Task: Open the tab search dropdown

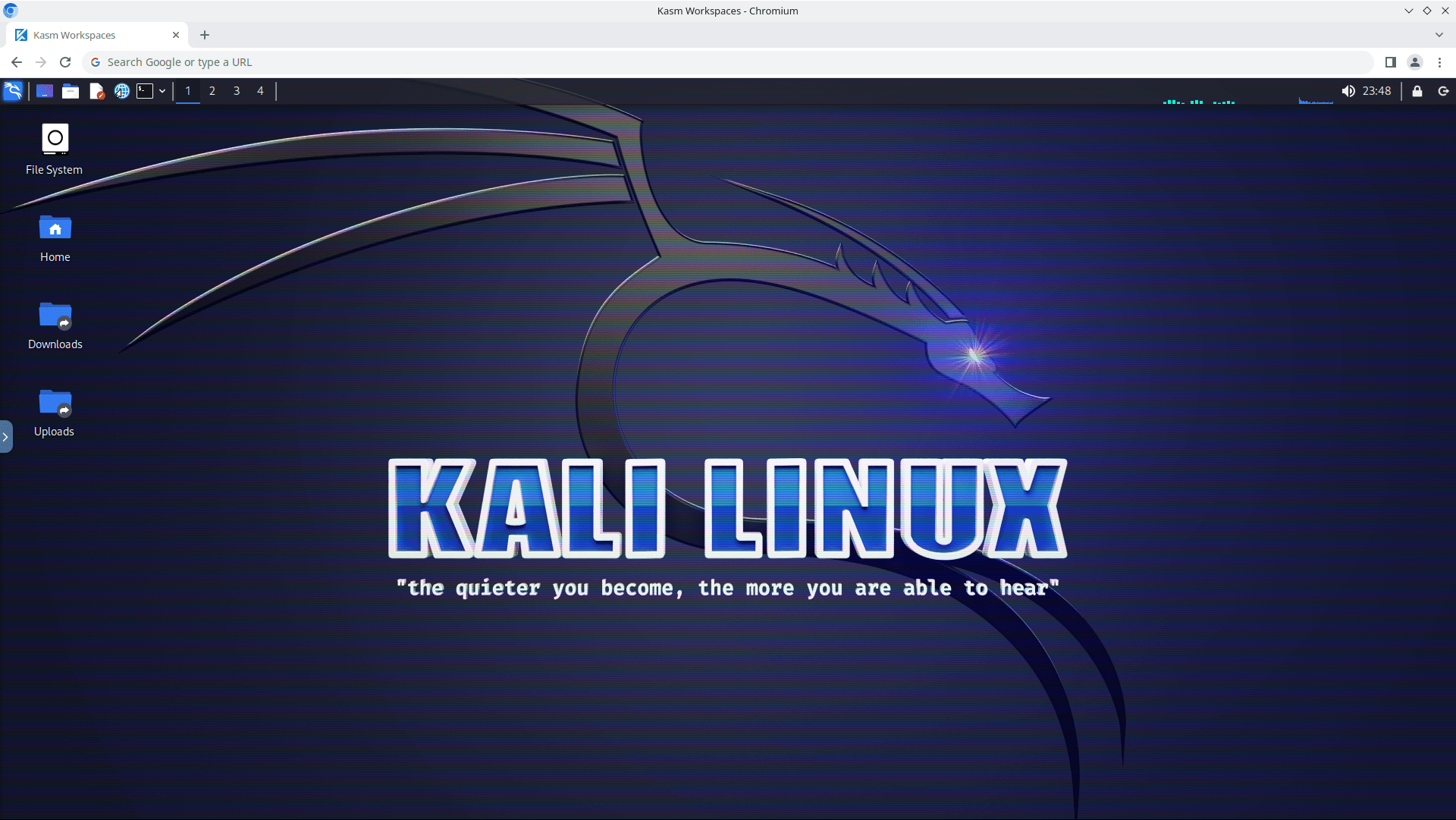Action: click(x=1439, y=35)
